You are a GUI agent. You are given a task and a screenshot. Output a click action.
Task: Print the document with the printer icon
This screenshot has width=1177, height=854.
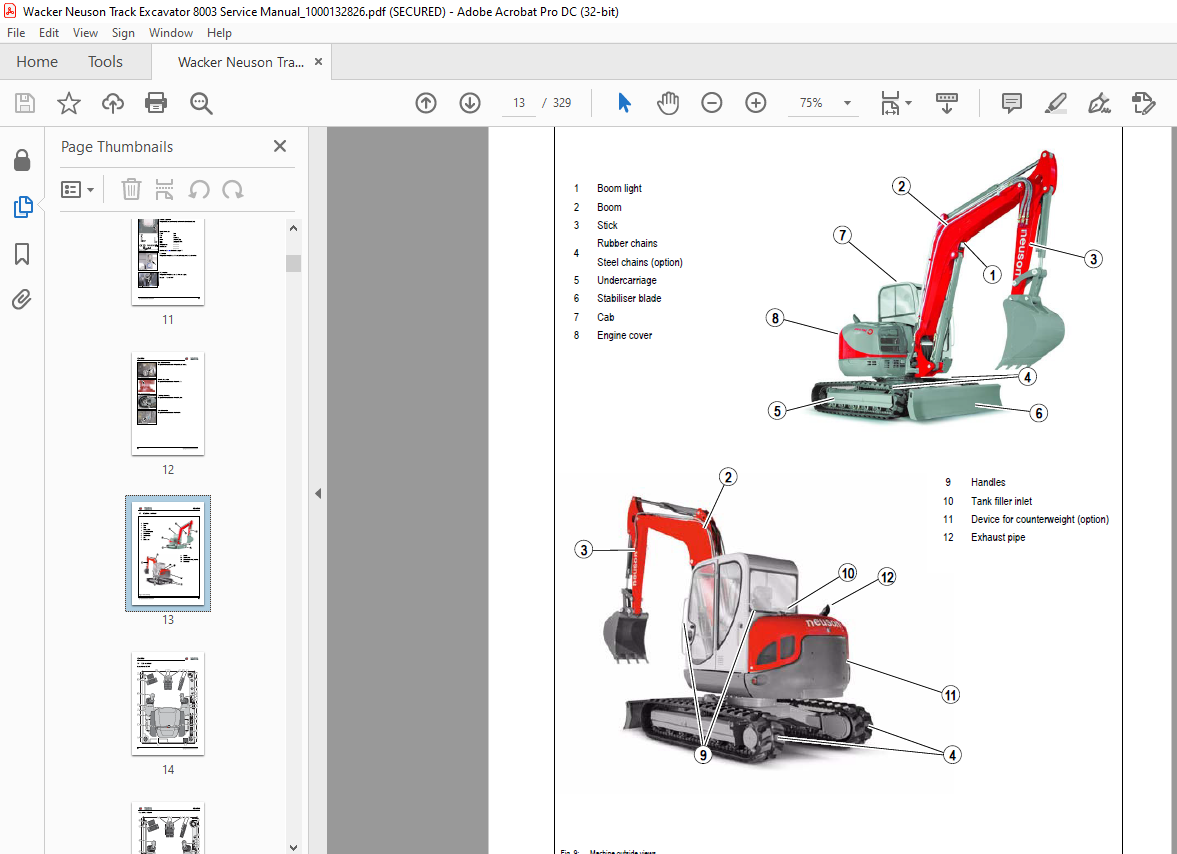(156, 103)
